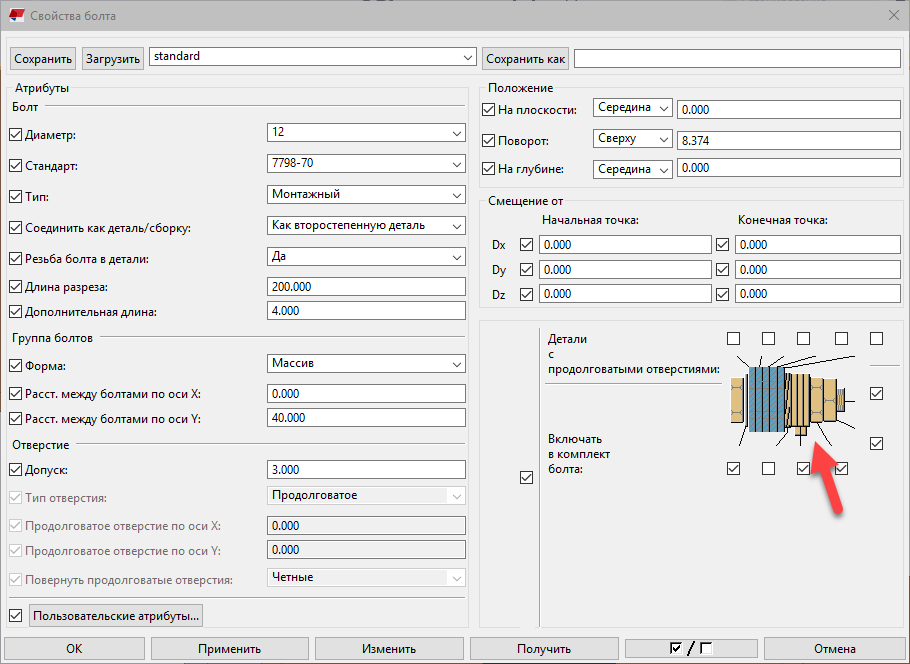Toggle the Допуск checkbox
910x664 pixels.
pos(15,469)
